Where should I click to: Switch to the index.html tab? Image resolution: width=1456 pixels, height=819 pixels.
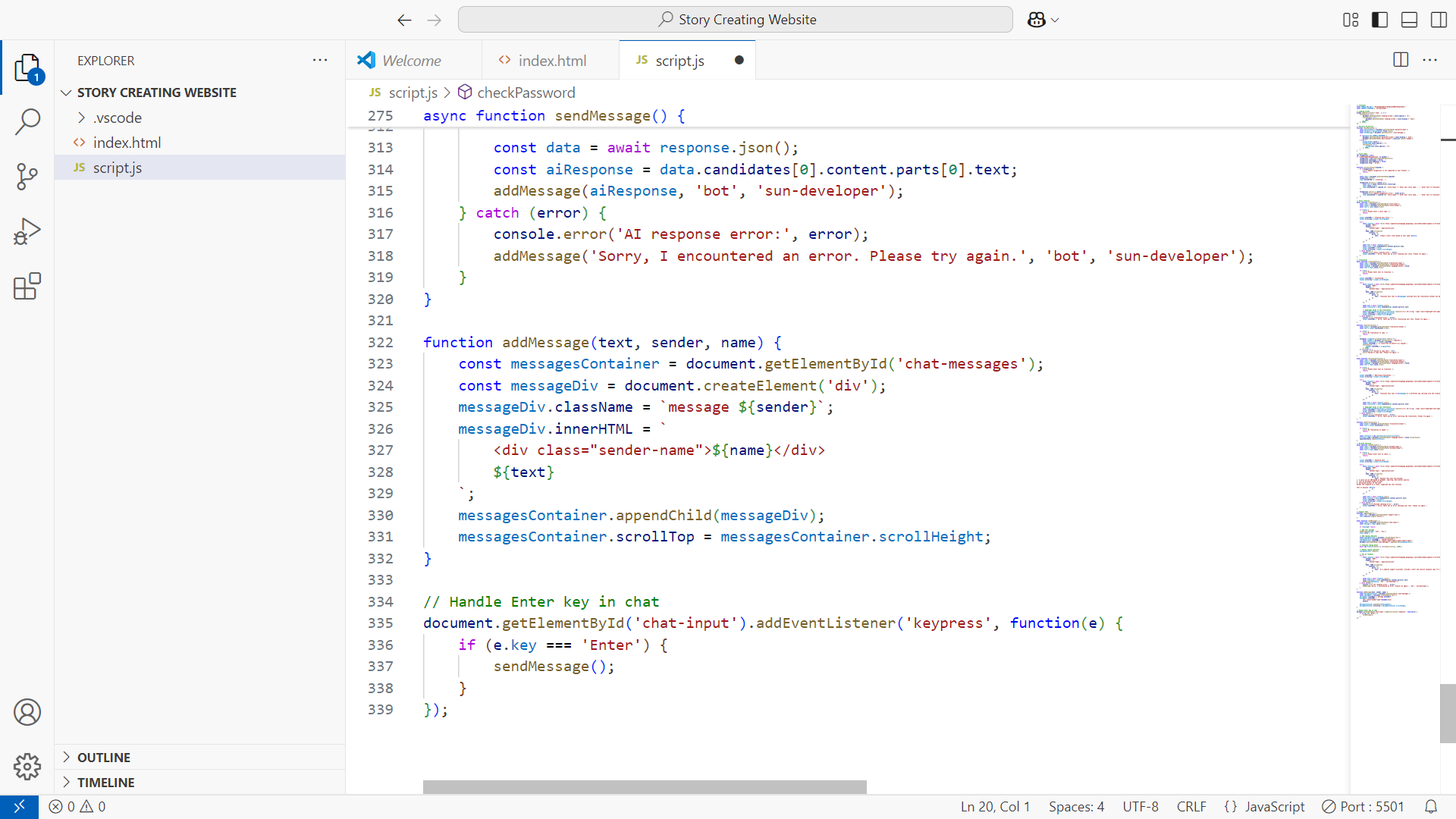coord(551,60)
